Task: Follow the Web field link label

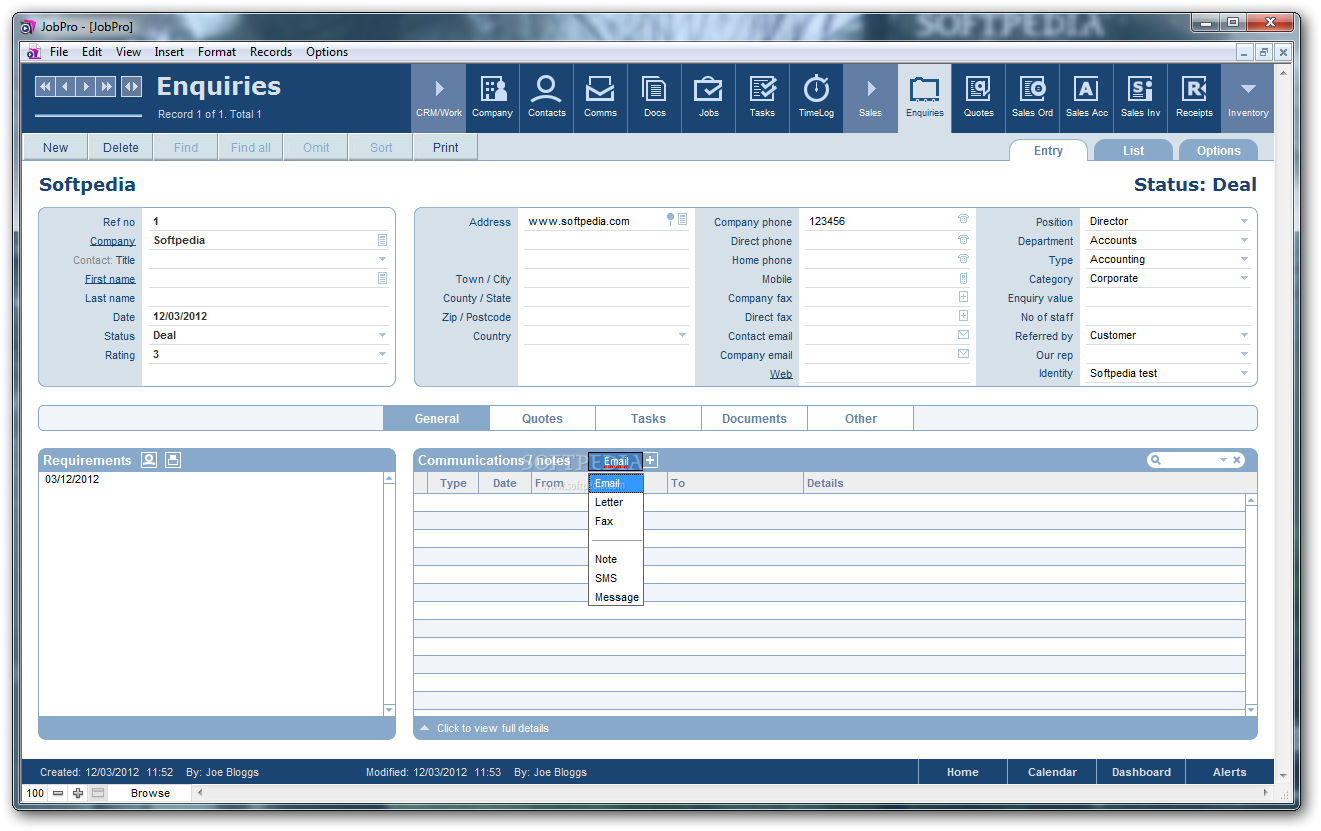Action: (781, 374)
